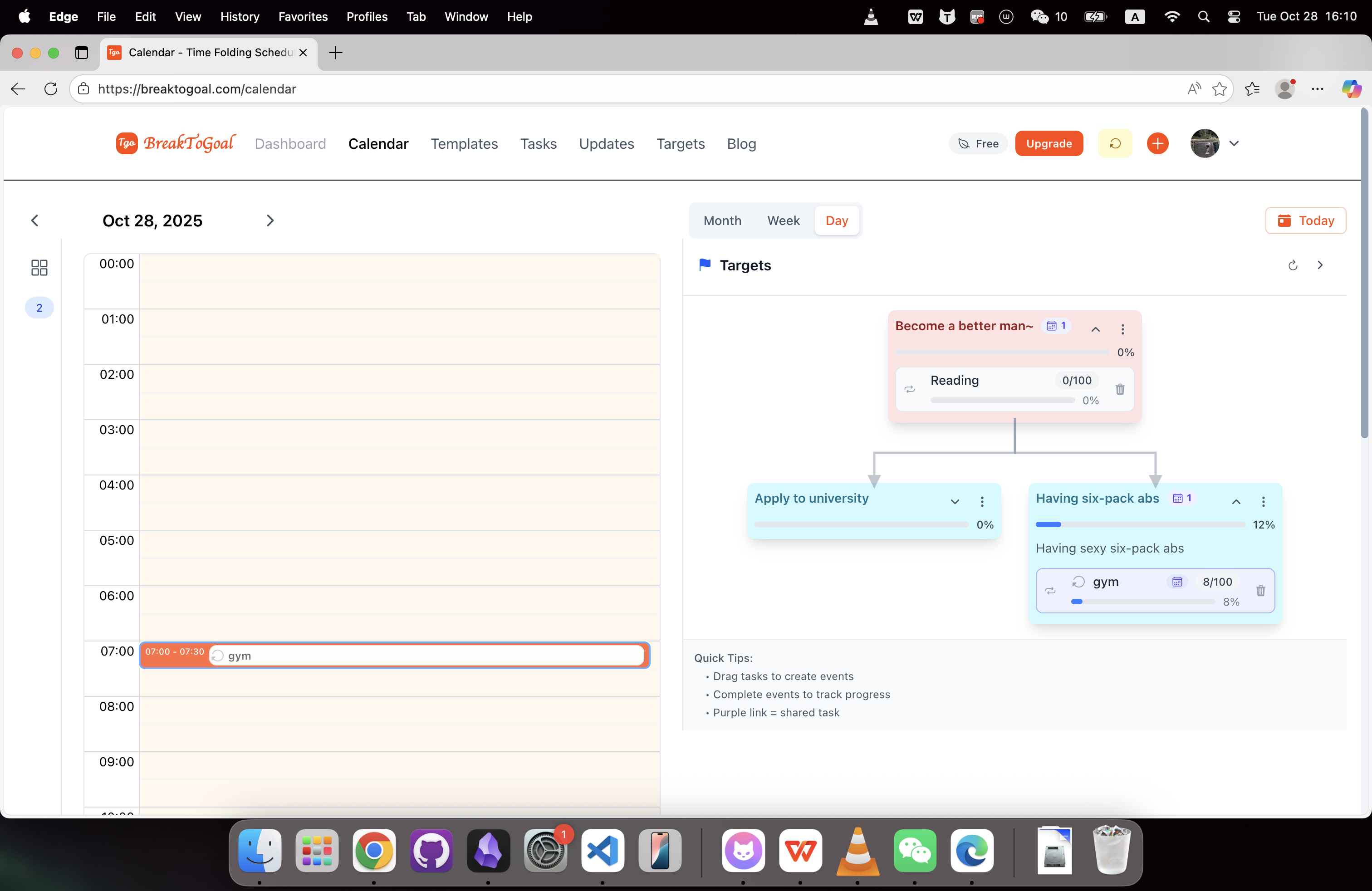The height and width of the screenshot is (891, 1372).
Task: Toggle completion circle on gym target task
Action: click(x=1078, y=582)
